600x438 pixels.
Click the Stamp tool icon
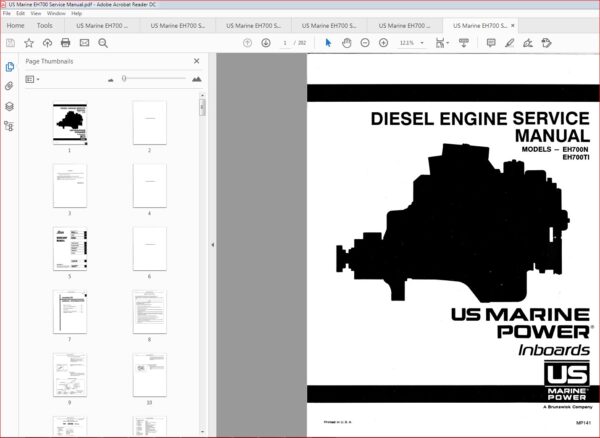click(546, 43)
